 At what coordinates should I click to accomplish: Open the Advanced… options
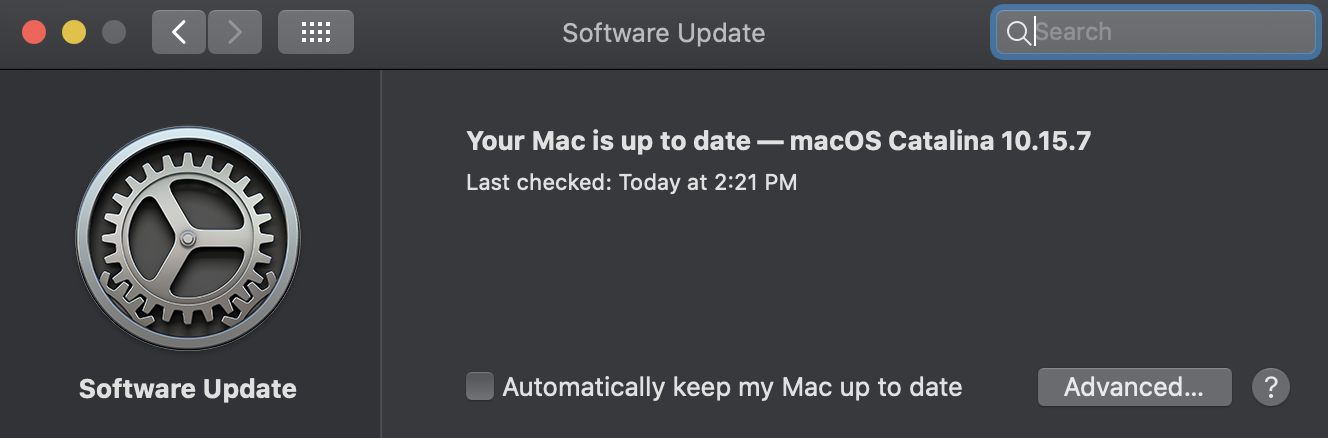(1134, 387)
